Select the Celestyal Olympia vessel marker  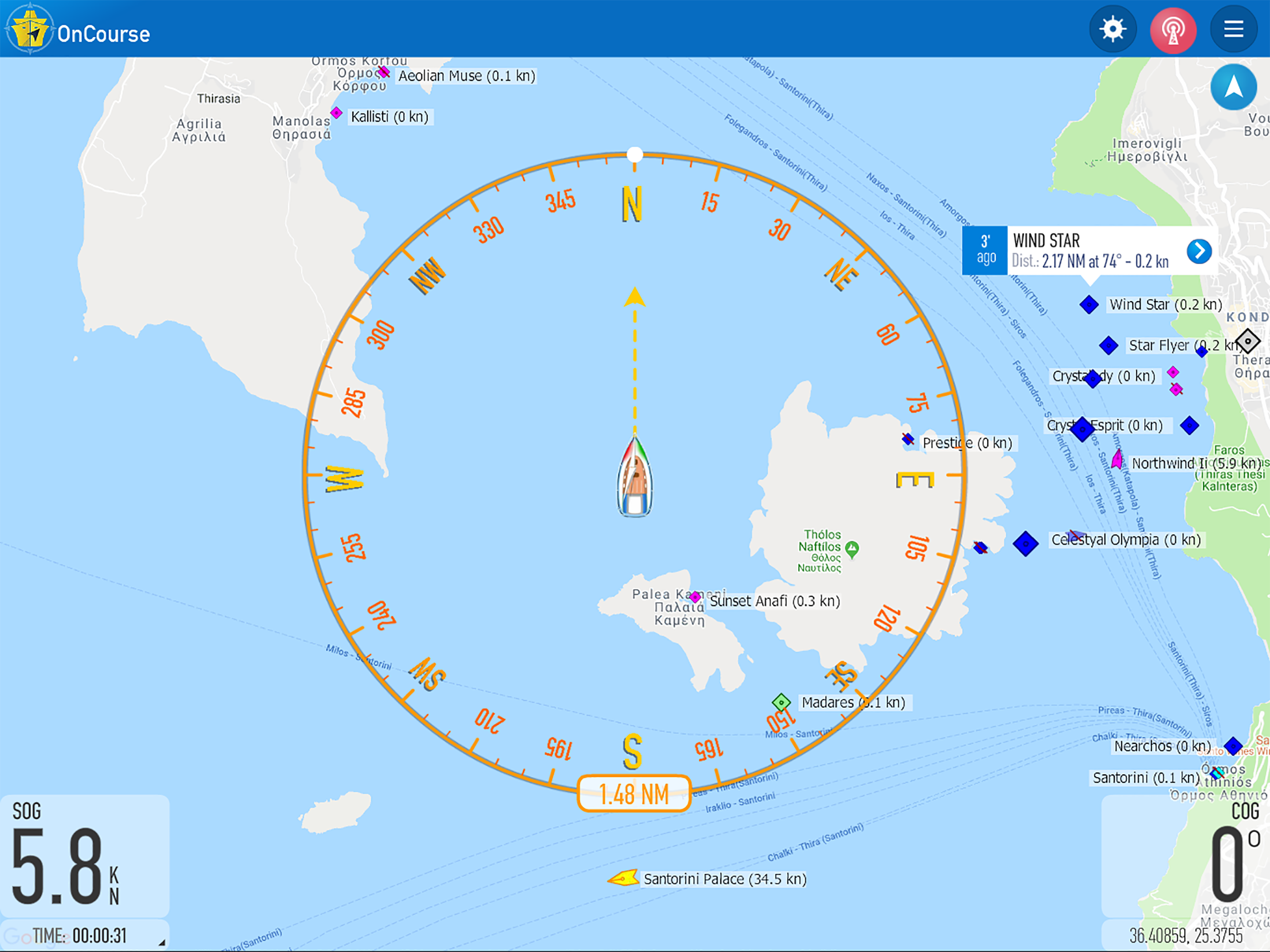[x=1025, y=543]
